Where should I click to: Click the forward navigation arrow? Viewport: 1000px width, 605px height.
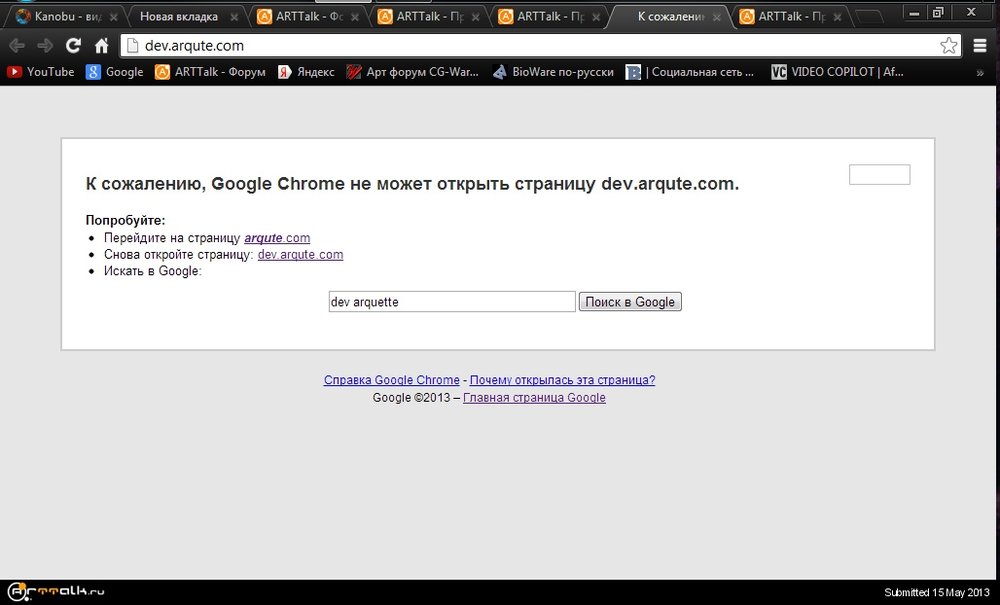pyautogui.click(x=45, y=45)
